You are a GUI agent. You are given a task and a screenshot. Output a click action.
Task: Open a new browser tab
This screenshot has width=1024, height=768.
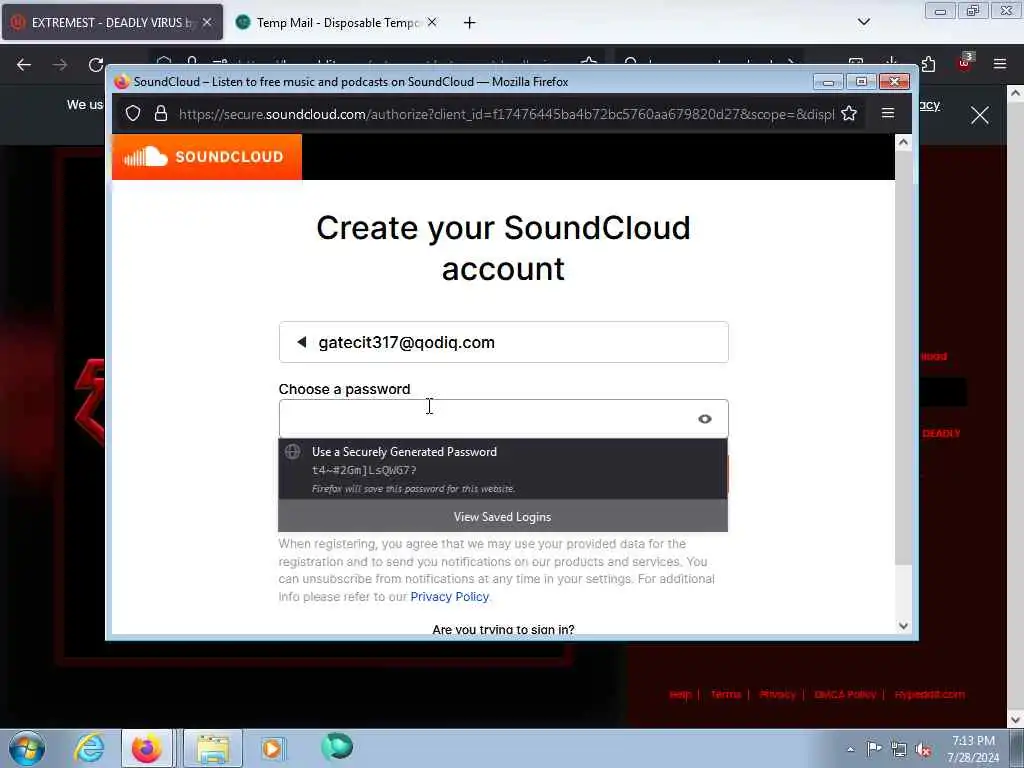point(469,23)
